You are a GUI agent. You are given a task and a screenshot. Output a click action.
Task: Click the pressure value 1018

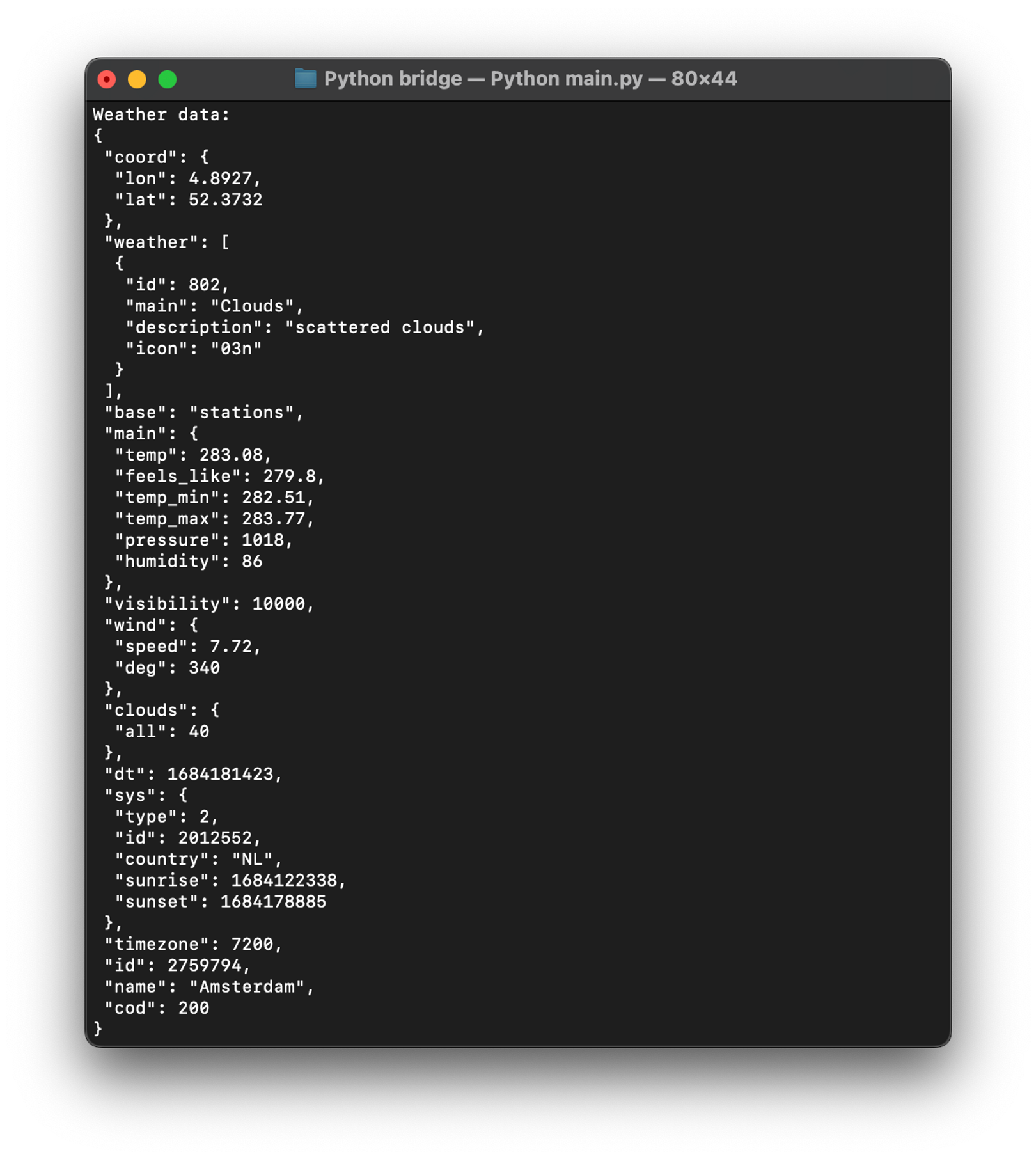click(x=262, y=540)
